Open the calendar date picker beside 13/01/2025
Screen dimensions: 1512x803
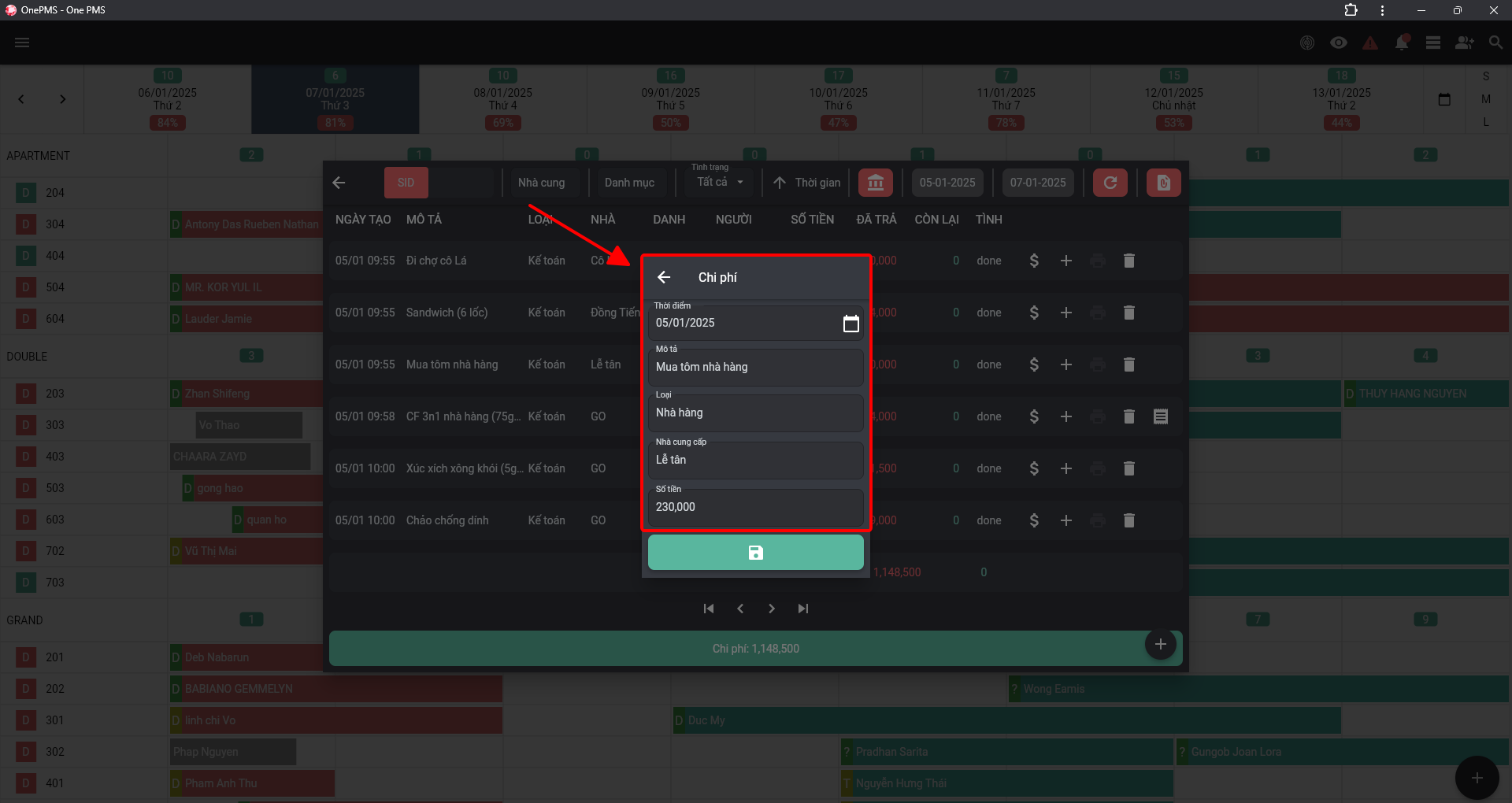pyautogui.click(x=1444, y=99)
